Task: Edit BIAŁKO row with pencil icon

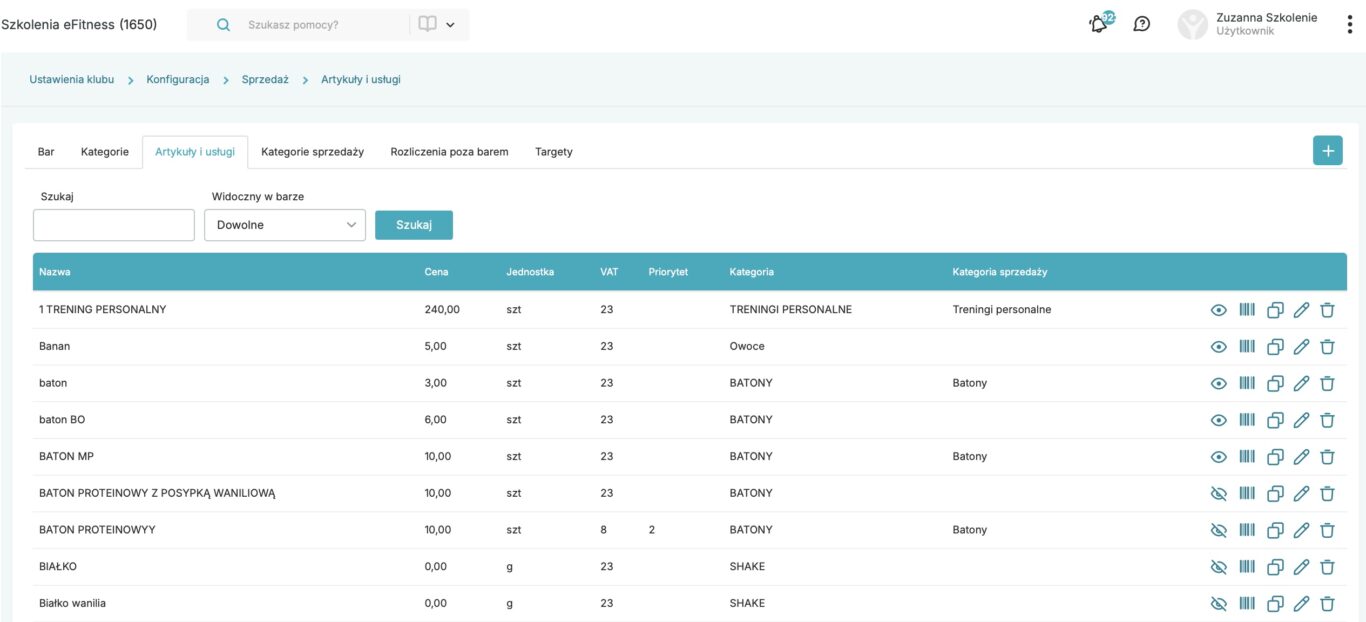Action: point(1301,567)
